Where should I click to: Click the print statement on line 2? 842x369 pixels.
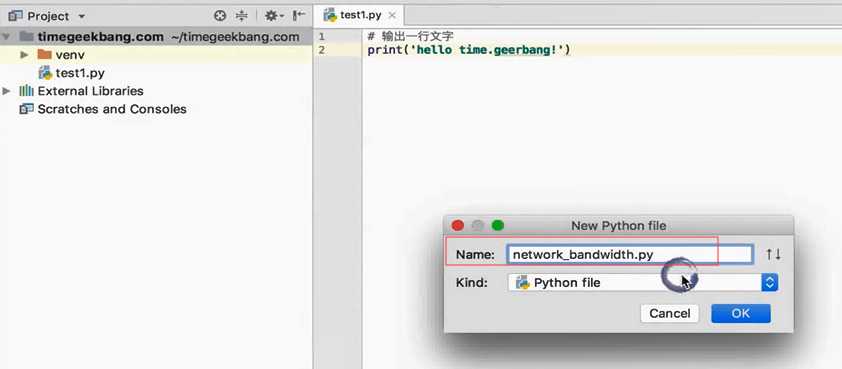pyautogui.click(x=469, y=50)
